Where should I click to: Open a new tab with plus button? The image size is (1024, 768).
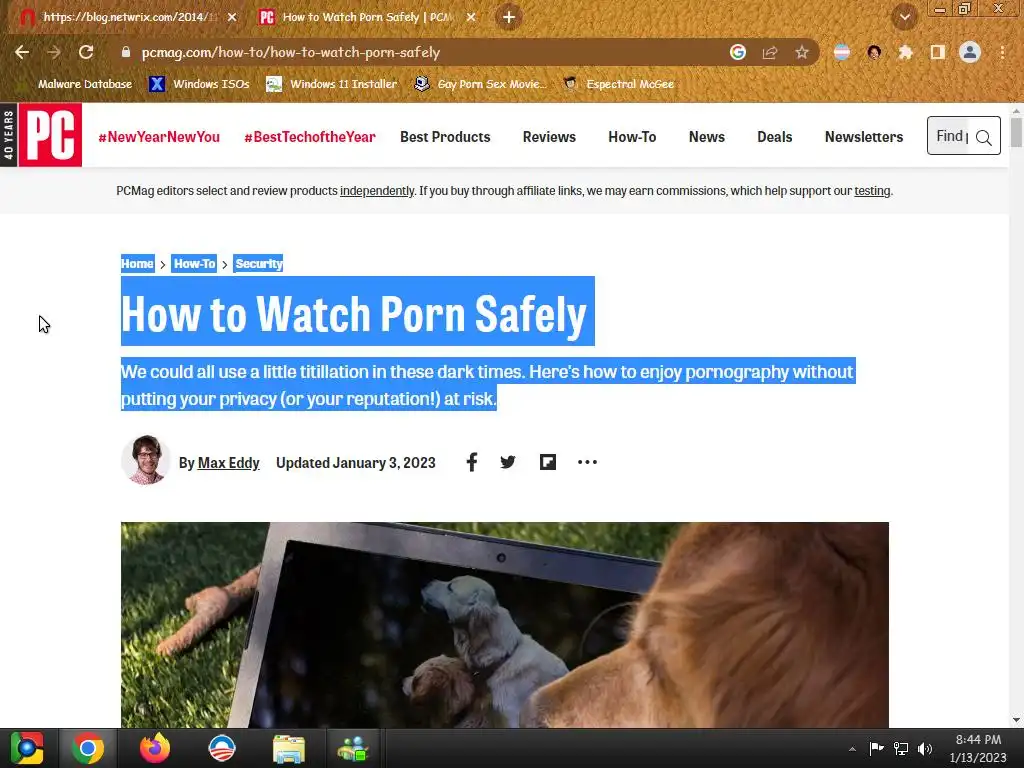pyautogui.click(x=509, y=17)
